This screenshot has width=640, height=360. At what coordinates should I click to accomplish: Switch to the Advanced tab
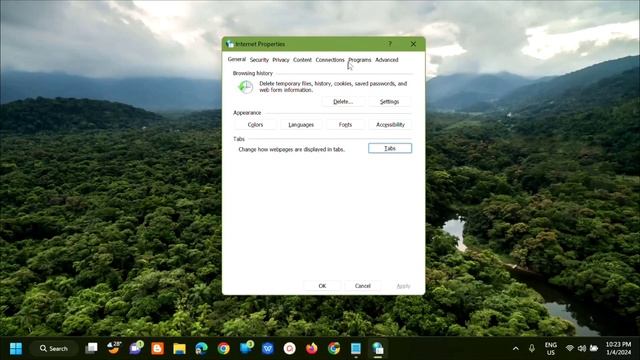(387, 60)
